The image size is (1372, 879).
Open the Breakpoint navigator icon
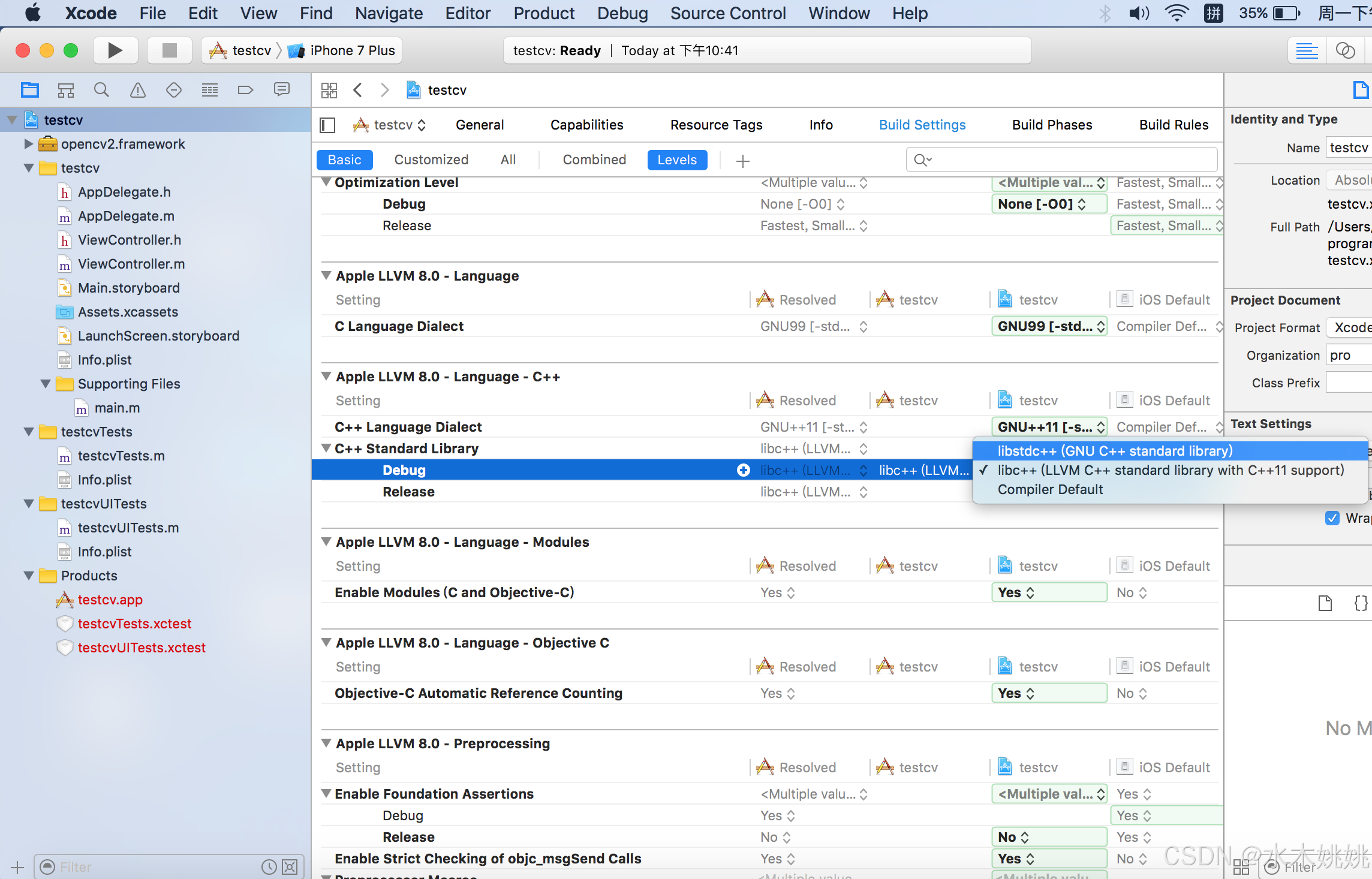tap(245, 91)
